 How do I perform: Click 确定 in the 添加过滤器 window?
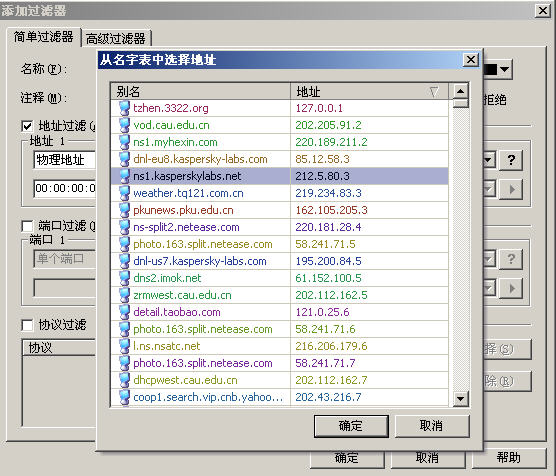[347, 458]
